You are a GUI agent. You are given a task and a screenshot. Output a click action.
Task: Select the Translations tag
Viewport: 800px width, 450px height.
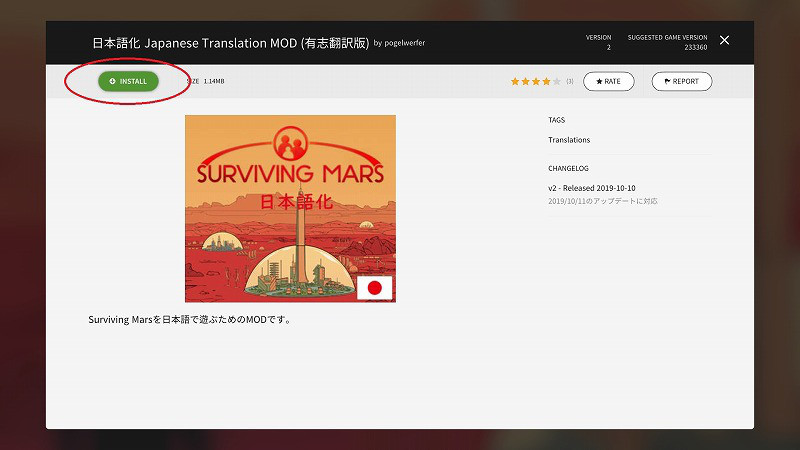(x=569, y=140)
